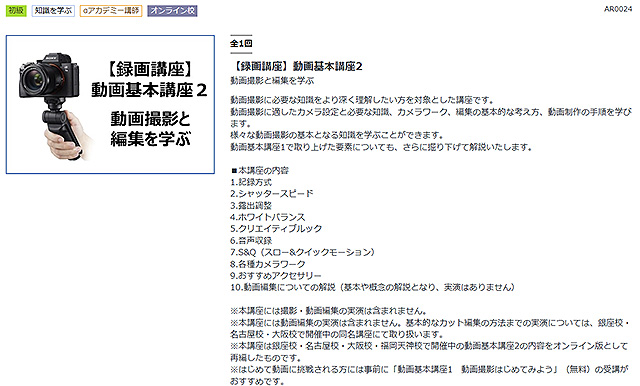Viewport: 640px width, 386px height.
Task: Click list item 1.記録方式
Action: click(x=251, y=182)
